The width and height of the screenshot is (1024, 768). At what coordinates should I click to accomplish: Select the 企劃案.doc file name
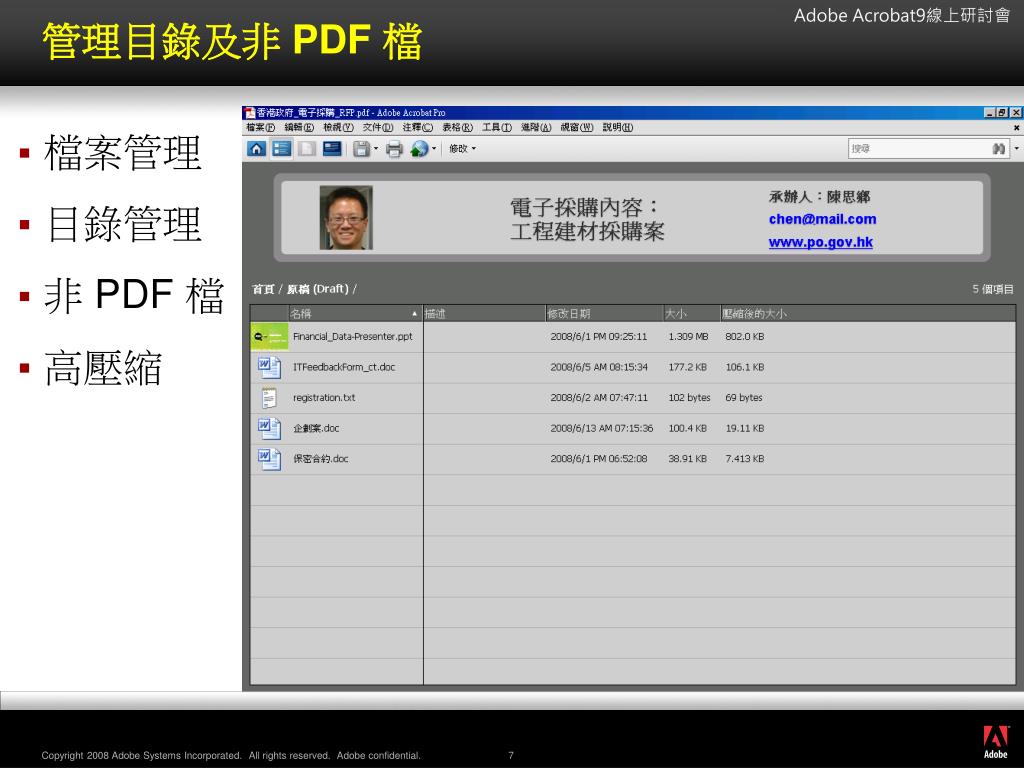(x=316, y=428)
